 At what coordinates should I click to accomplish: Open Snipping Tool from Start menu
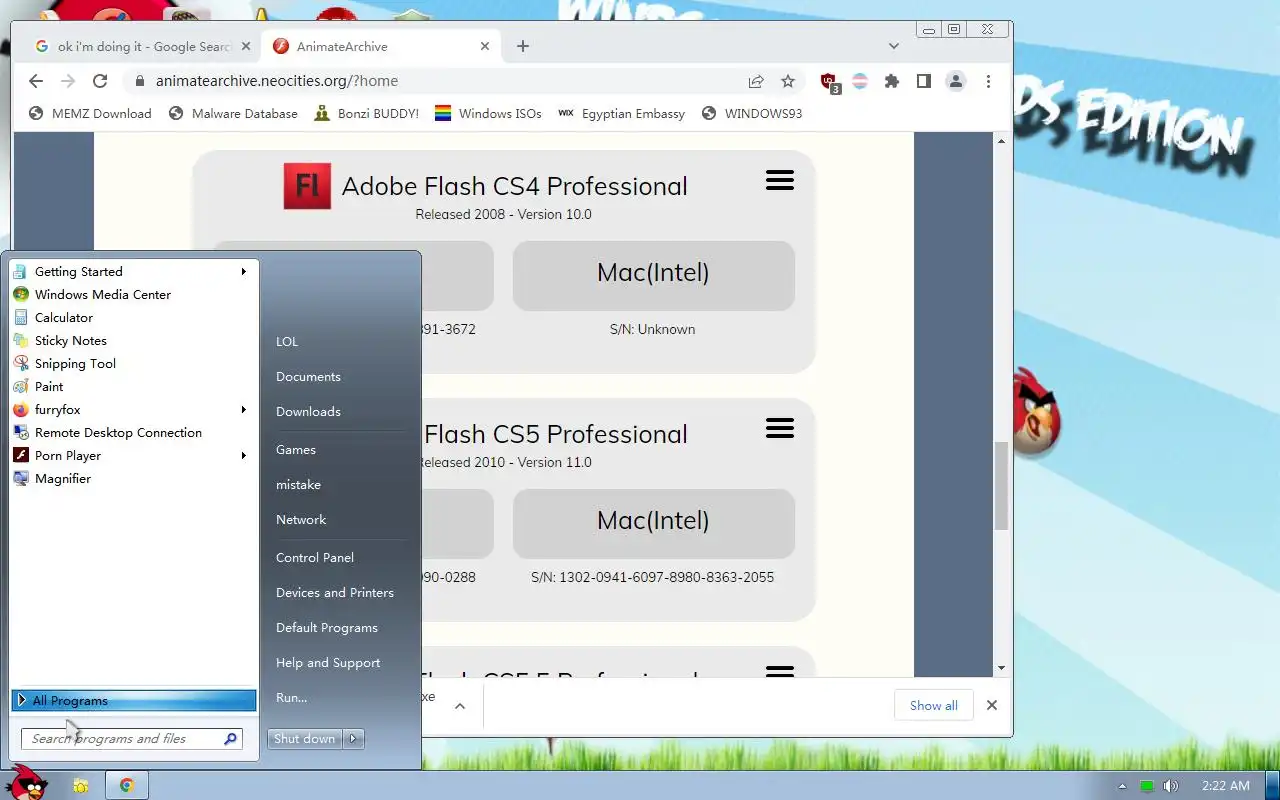(x=133, y=364)
